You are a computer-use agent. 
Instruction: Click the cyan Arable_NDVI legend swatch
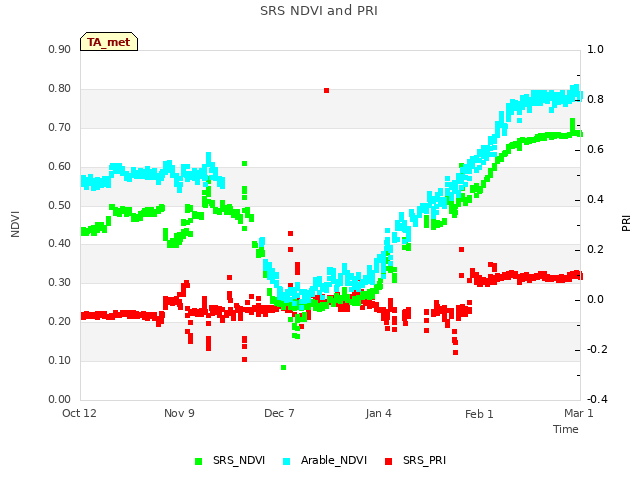(x=287, y=461)
